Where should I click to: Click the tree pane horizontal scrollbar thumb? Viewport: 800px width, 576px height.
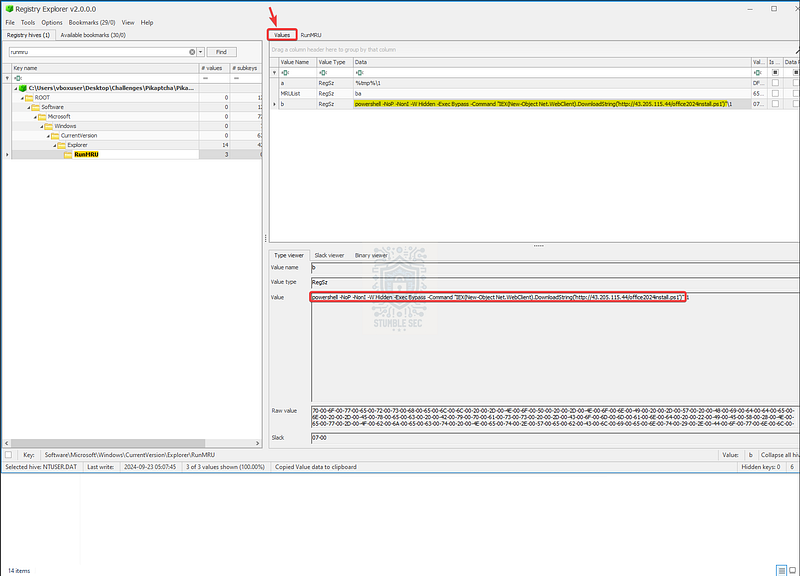(108, 443)
